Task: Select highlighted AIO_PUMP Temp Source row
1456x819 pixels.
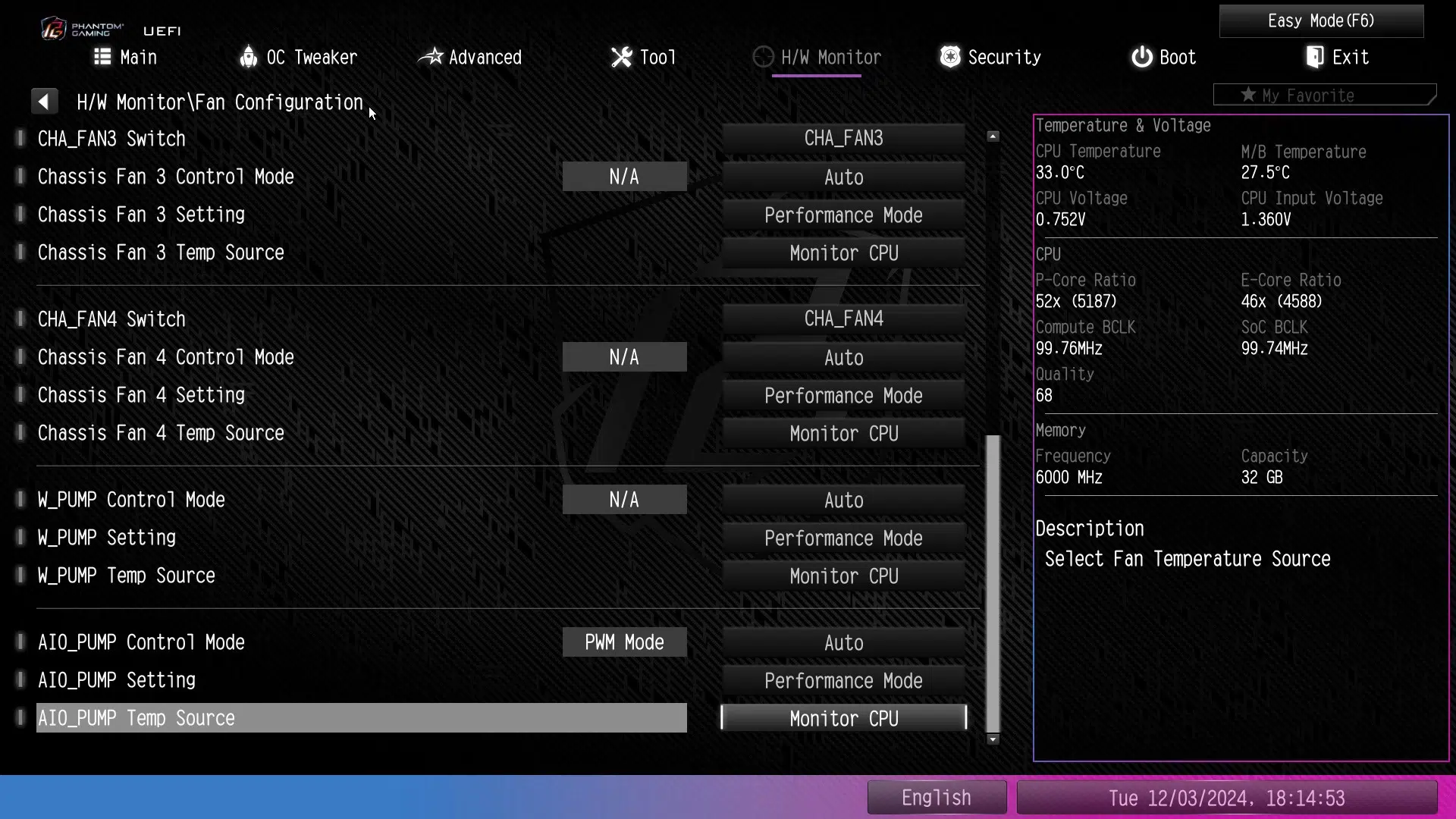Action: coord(362,718)
